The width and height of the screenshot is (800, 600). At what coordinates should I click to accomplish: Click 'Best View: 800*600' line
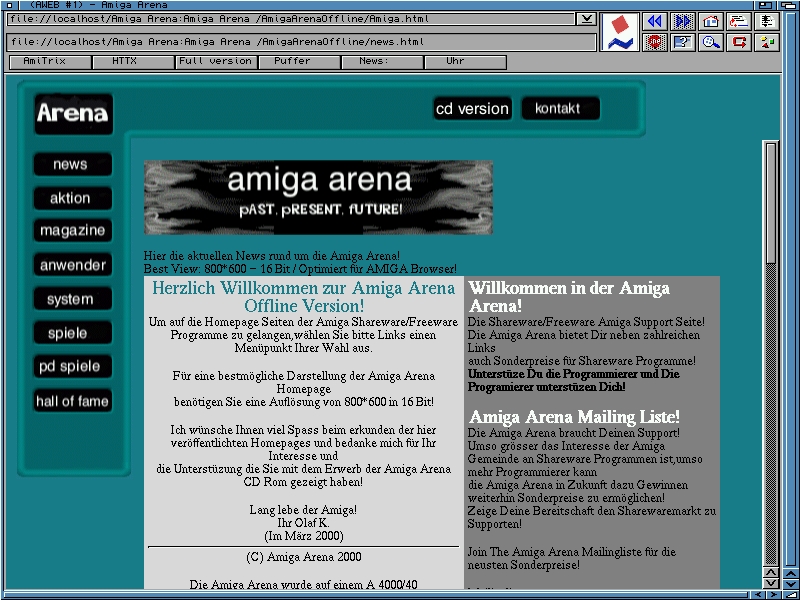point(300,269)
